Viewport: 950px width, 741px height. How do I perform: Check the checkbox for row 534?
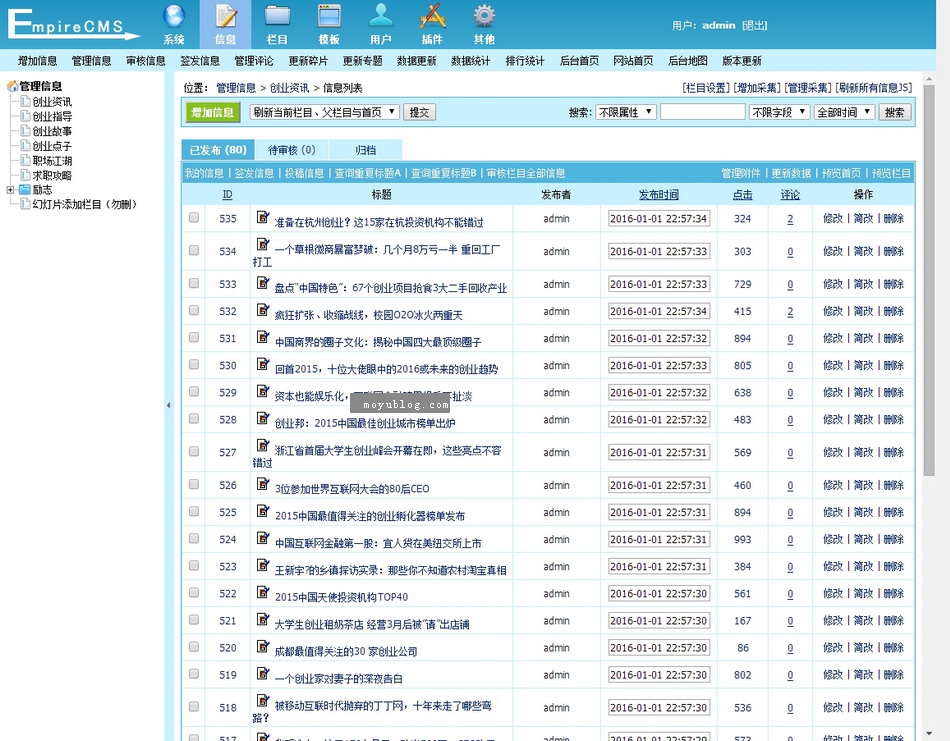click(194, 250)
